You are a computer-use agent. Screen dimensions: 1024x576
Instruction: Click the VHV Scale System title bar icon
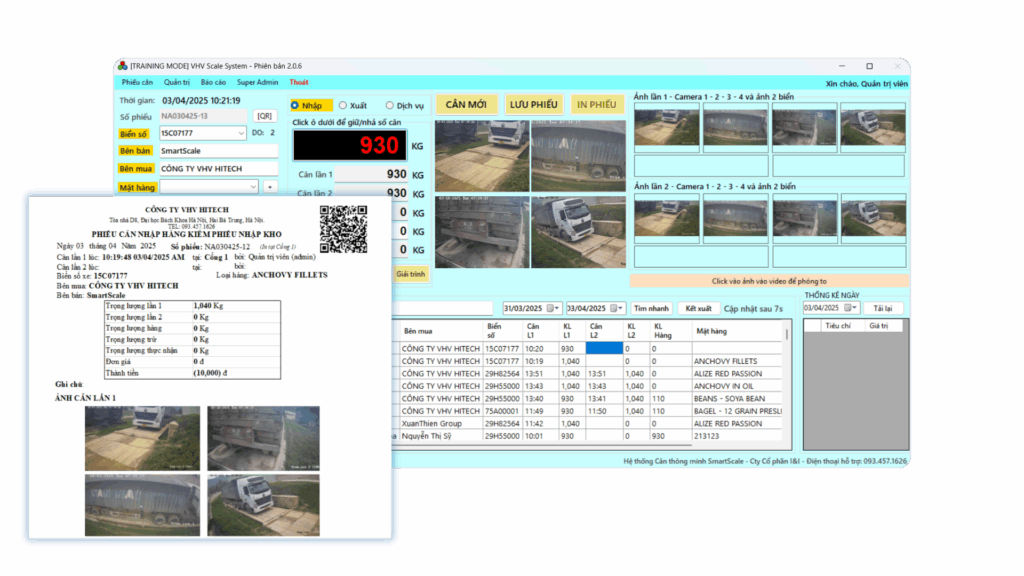coord(123,66)
